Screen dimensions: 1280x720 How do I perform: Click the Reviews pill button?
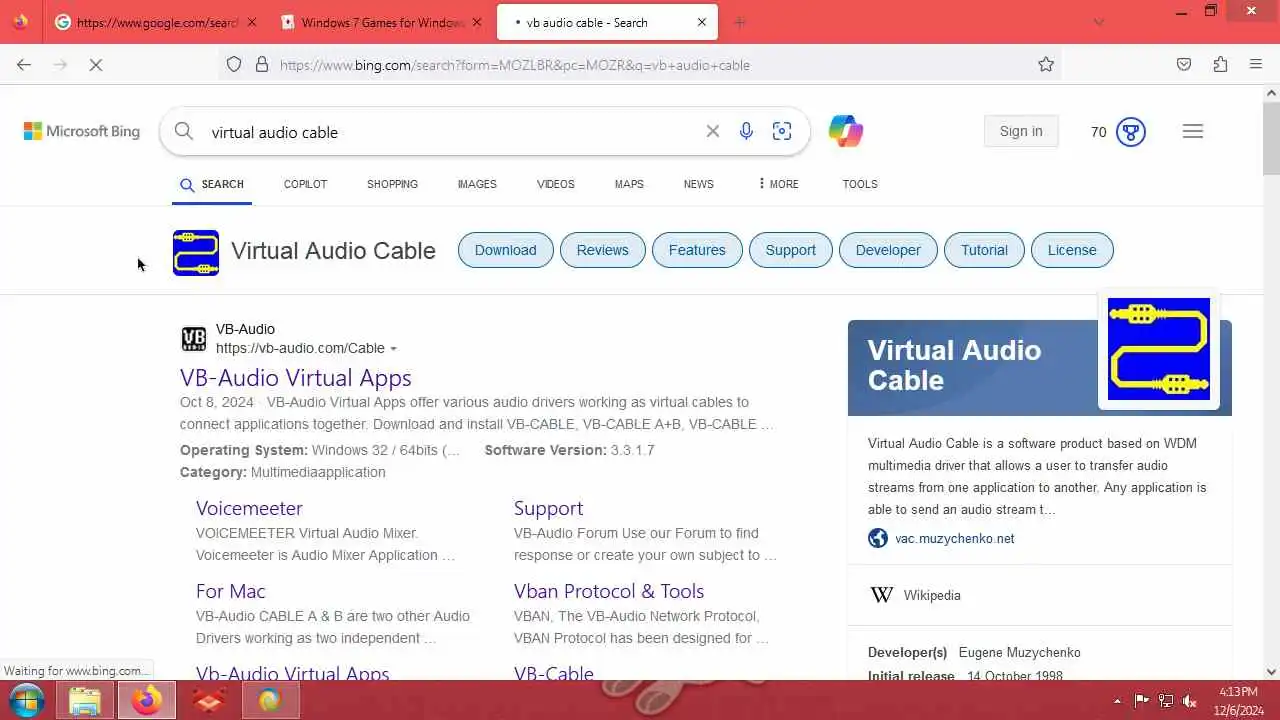pyautogui.click(x=602, y=250)
